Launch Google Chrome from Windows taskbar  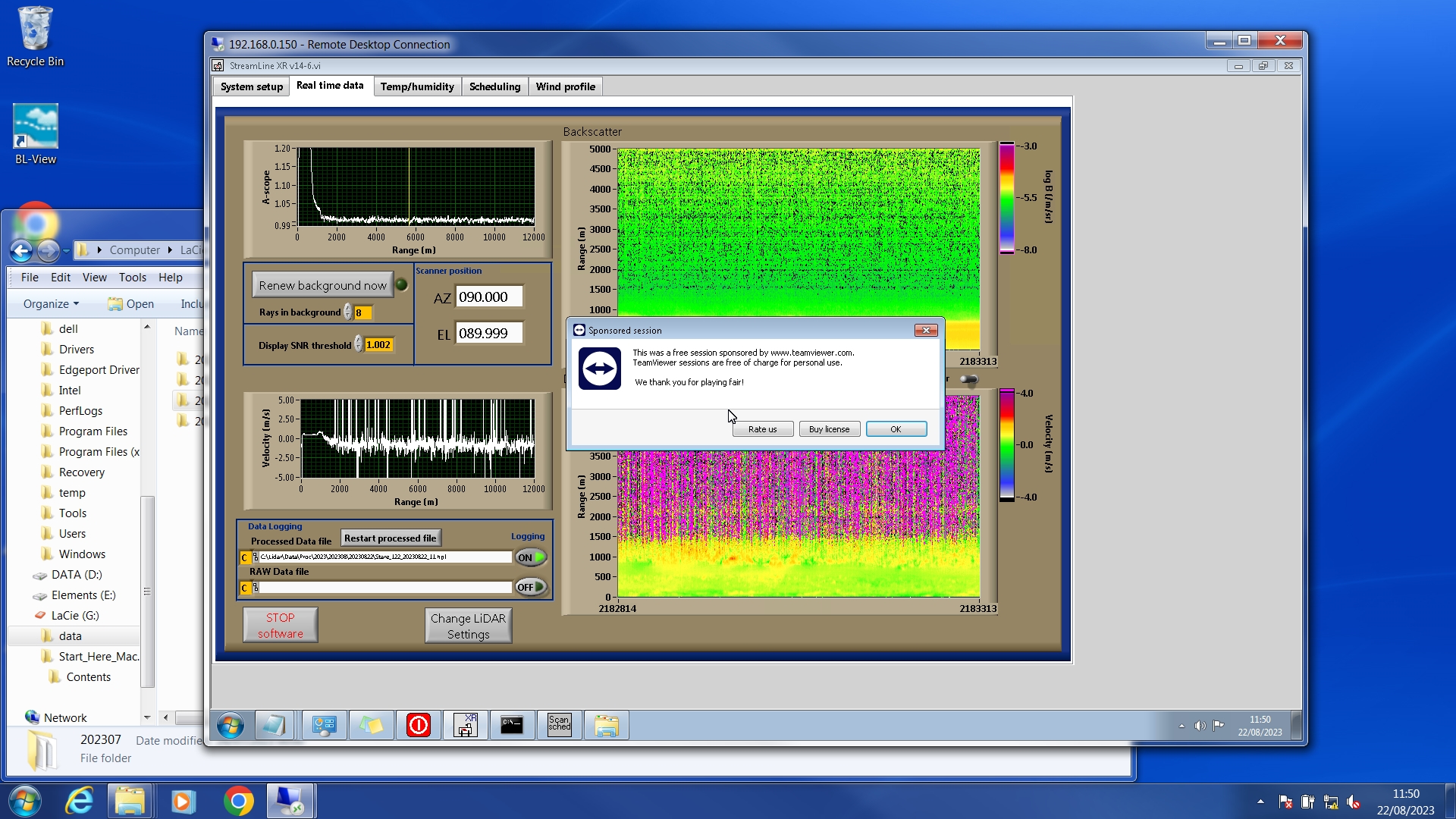pos(238,801)
